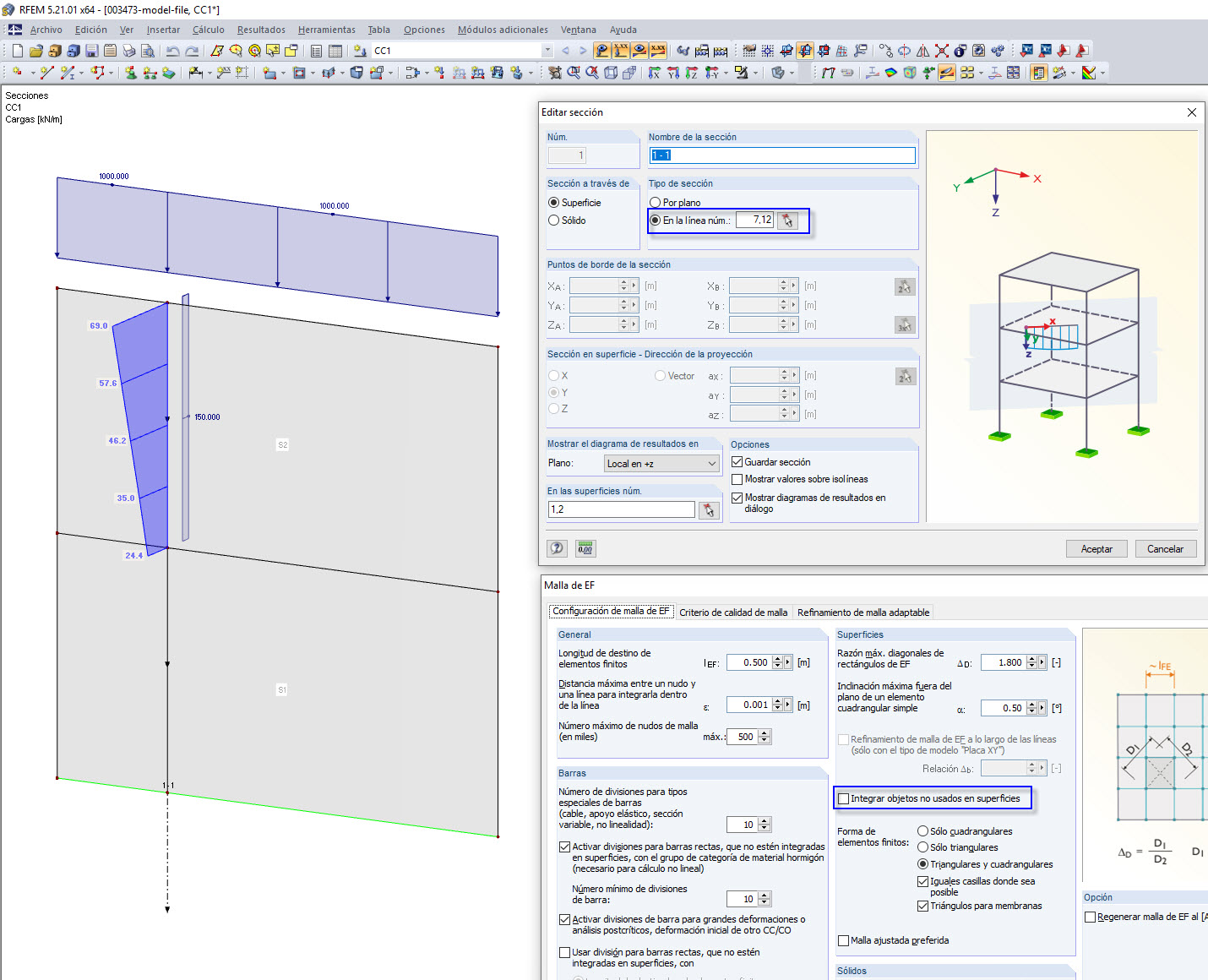Increase the ΔD diagonal ratio value of 1.800
Viewport: 1208px width, 980px height.
(1031, 660)
